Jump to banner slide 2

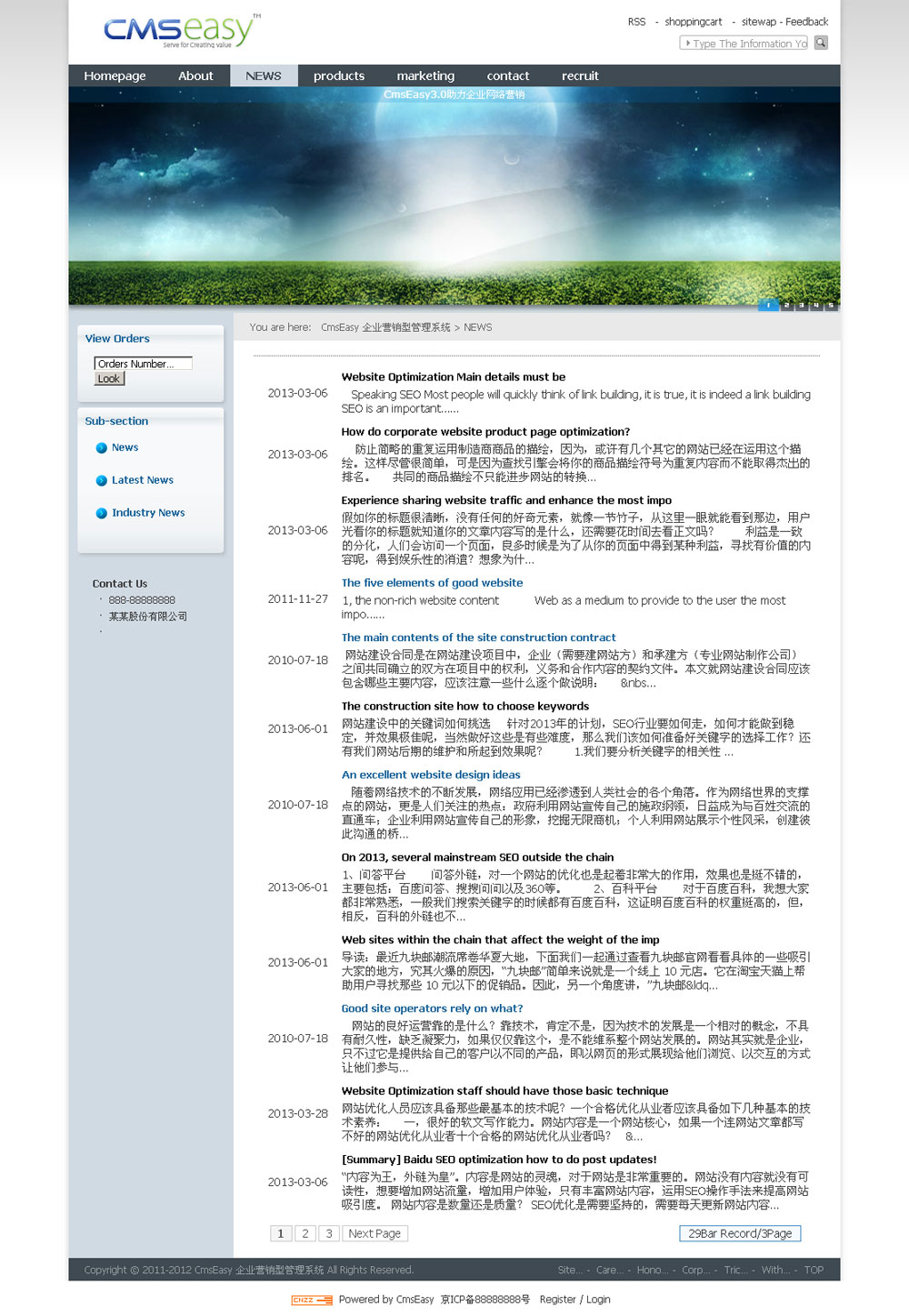tap(786, 306)
